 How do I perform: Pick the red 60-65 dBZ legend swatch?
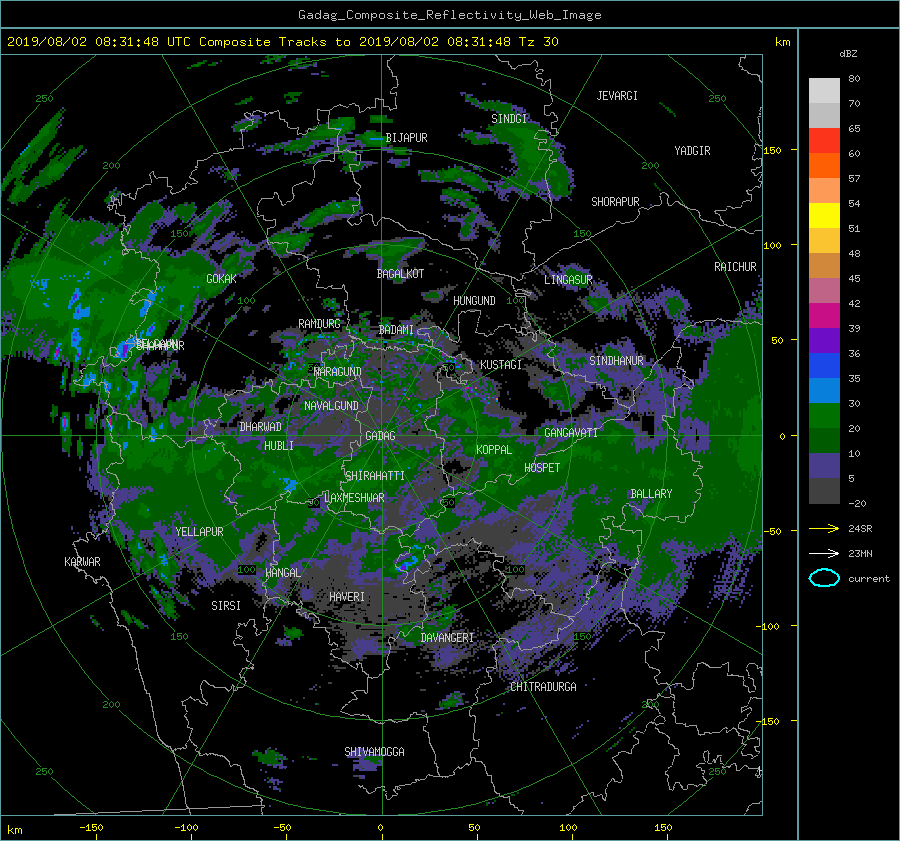[824, 141]
